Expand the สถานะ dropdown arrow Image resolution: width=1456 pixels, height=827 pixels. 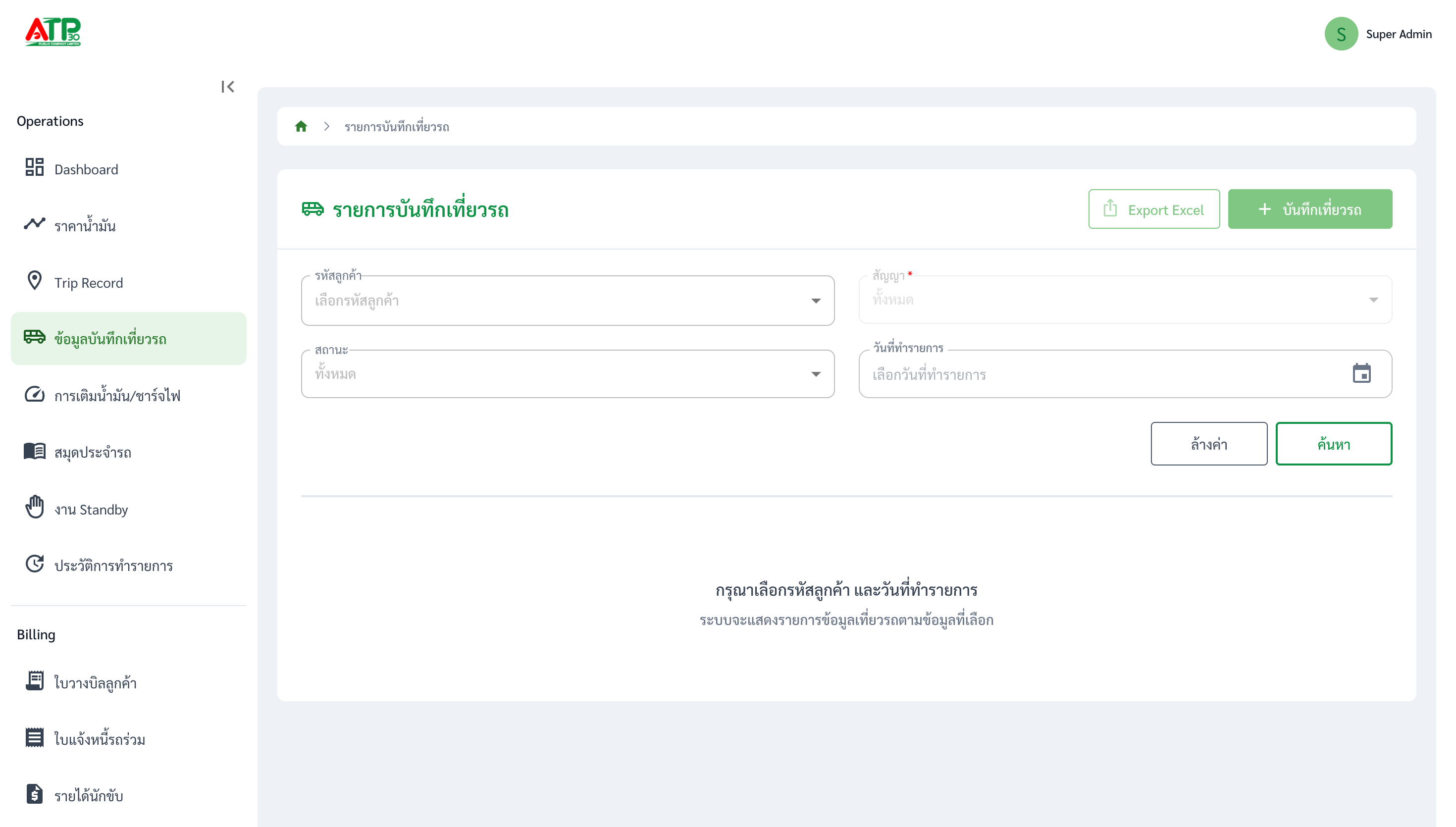click(816, 374)
